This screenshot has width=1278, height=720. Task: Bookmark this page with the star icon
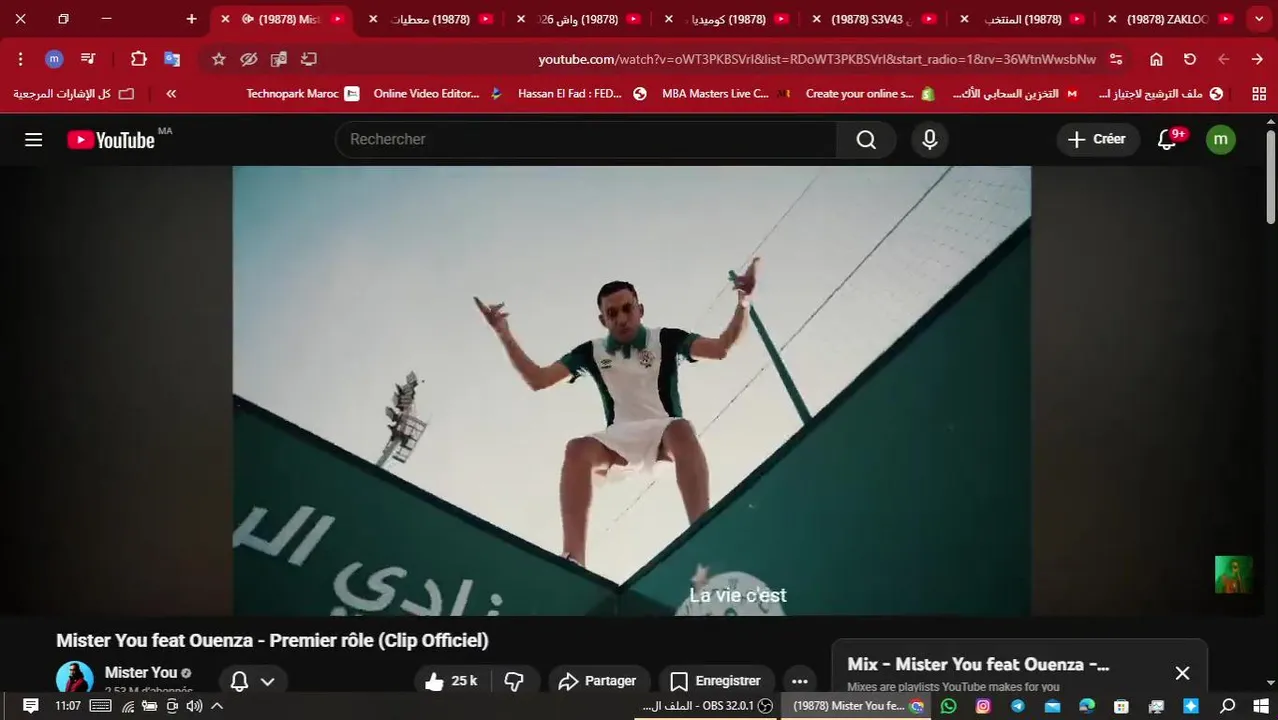pyautogui.click(x=218, y=59)
